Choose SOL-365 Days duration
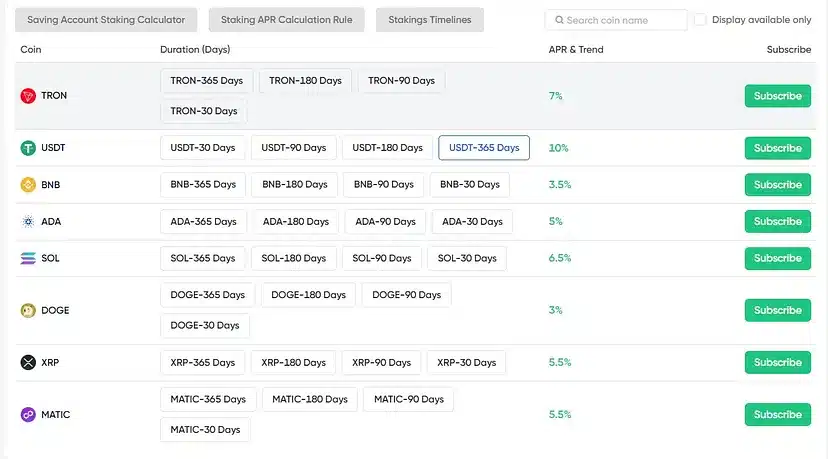This screenshot has width=828, height=459. click(x=203, y=258)
